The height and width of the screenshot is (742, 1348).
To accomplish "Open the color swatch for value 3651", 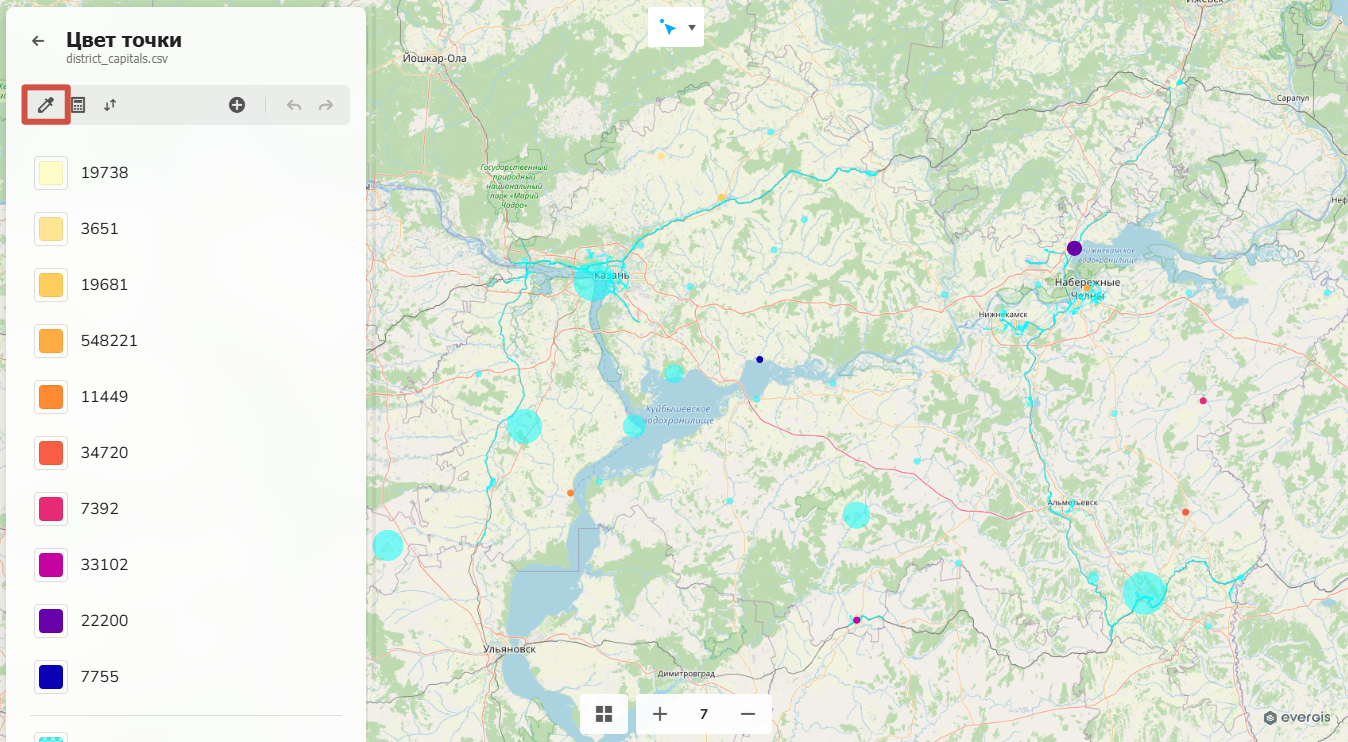I will [x=51, y=229].
